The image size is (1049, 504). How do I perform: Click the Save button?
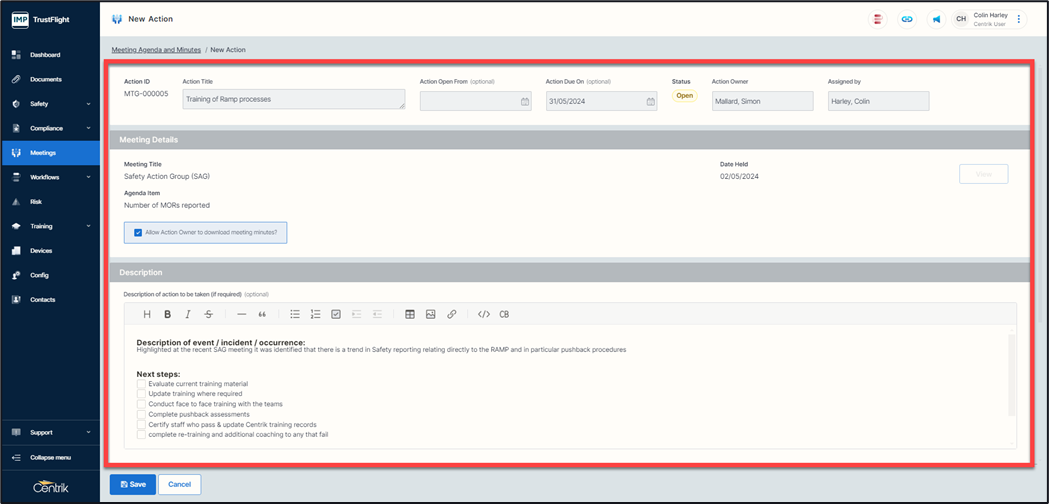pos(132,484)
